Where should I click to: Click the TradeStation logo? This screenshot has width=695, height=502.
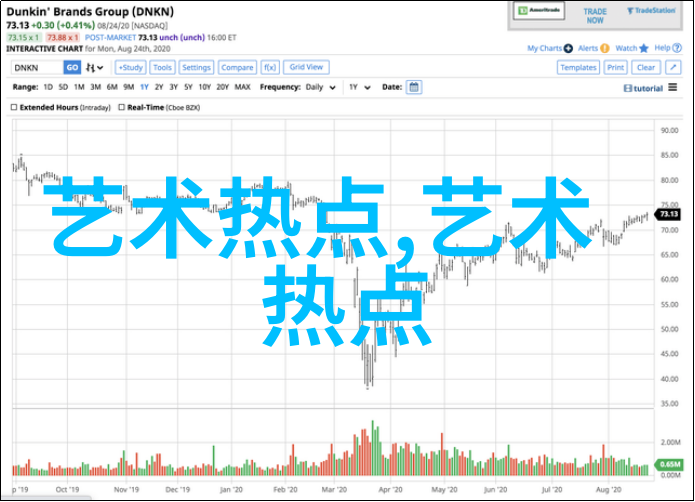(651, 11)
